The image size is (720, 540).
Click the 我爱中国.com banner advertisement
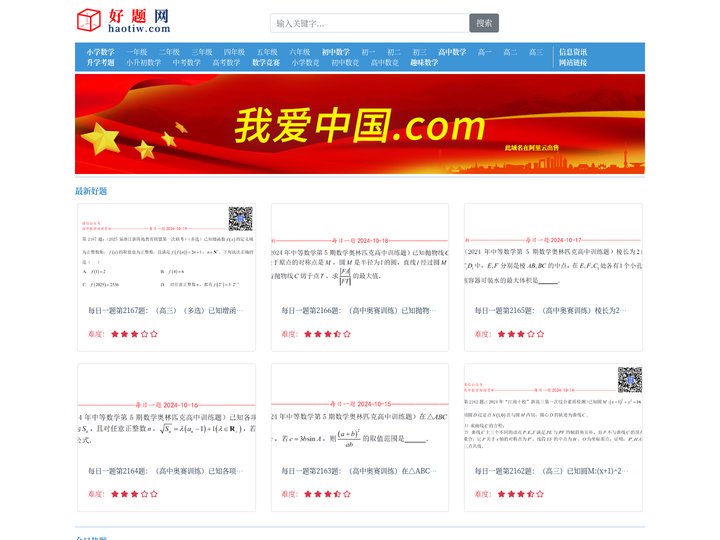point(360,124)
